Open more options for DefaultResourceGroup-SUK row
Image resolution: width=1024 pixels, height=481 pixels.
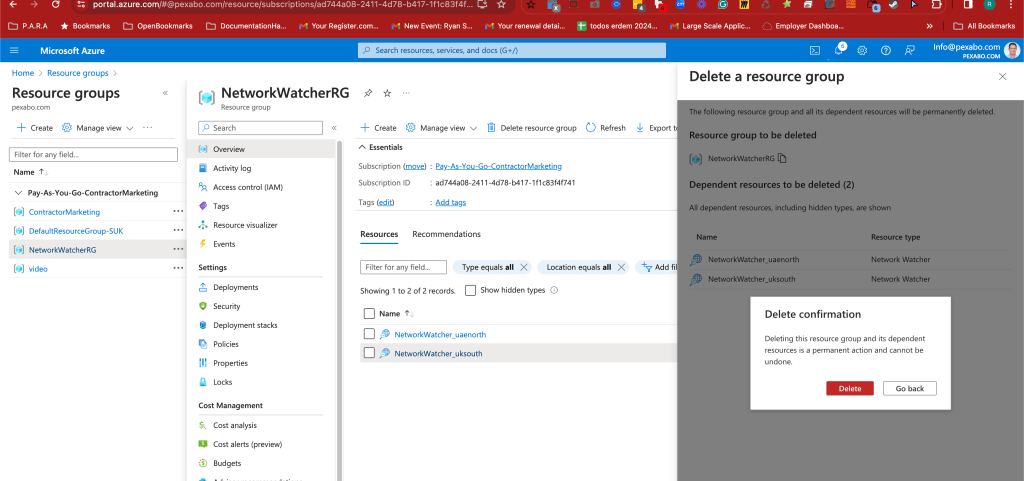178,230
